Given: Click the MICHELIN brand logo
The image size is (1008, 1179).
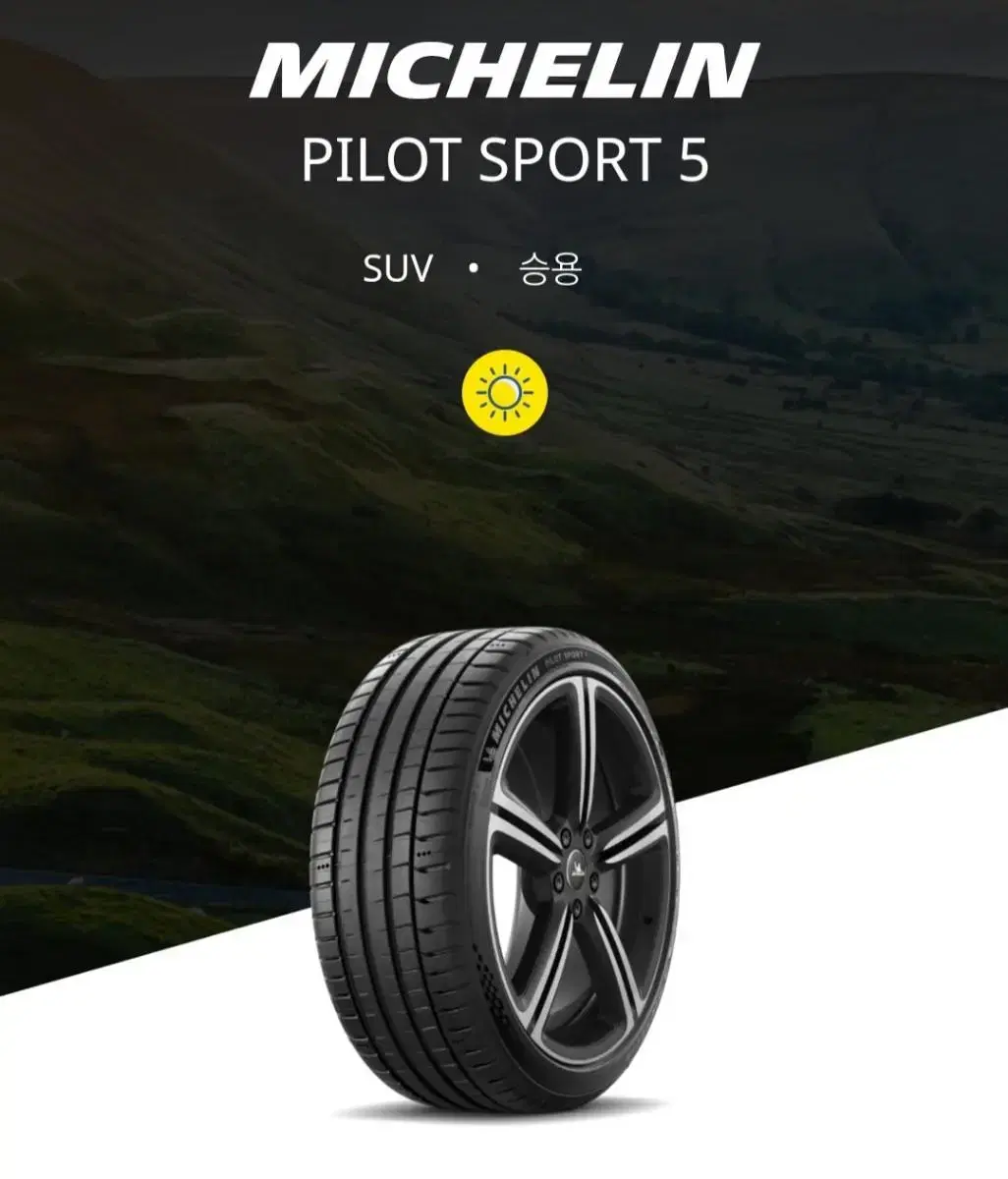Looking at the screenshot, I should [x=505, y=72].
